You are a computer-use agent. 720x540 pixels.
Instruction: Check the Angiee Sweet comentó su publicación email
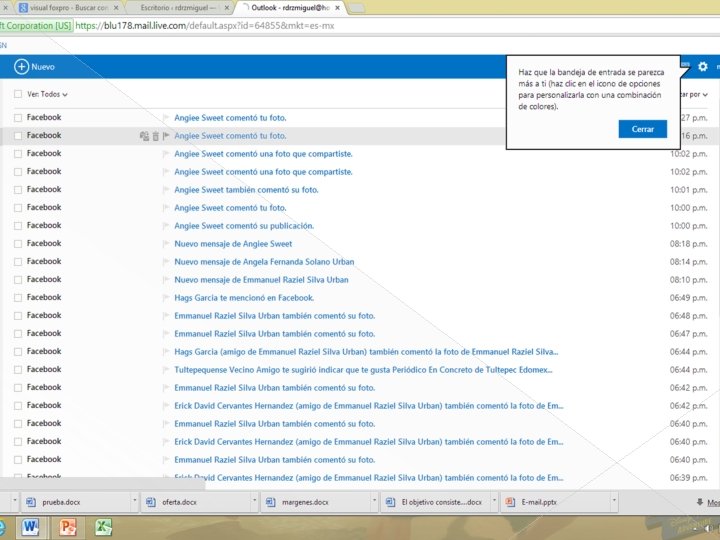18,226
